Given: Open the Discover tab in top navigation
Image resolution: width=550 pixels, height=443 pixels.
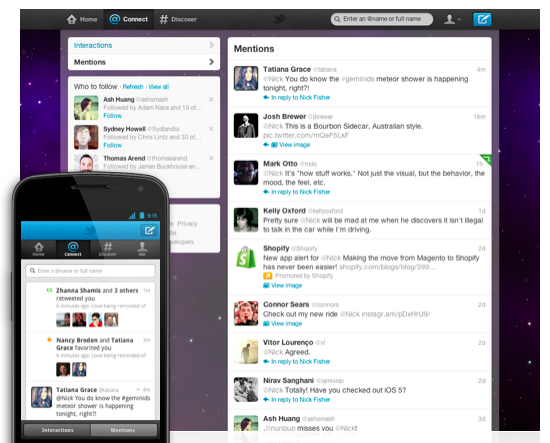Looking at the screenshot, I should tap(178, 19).
